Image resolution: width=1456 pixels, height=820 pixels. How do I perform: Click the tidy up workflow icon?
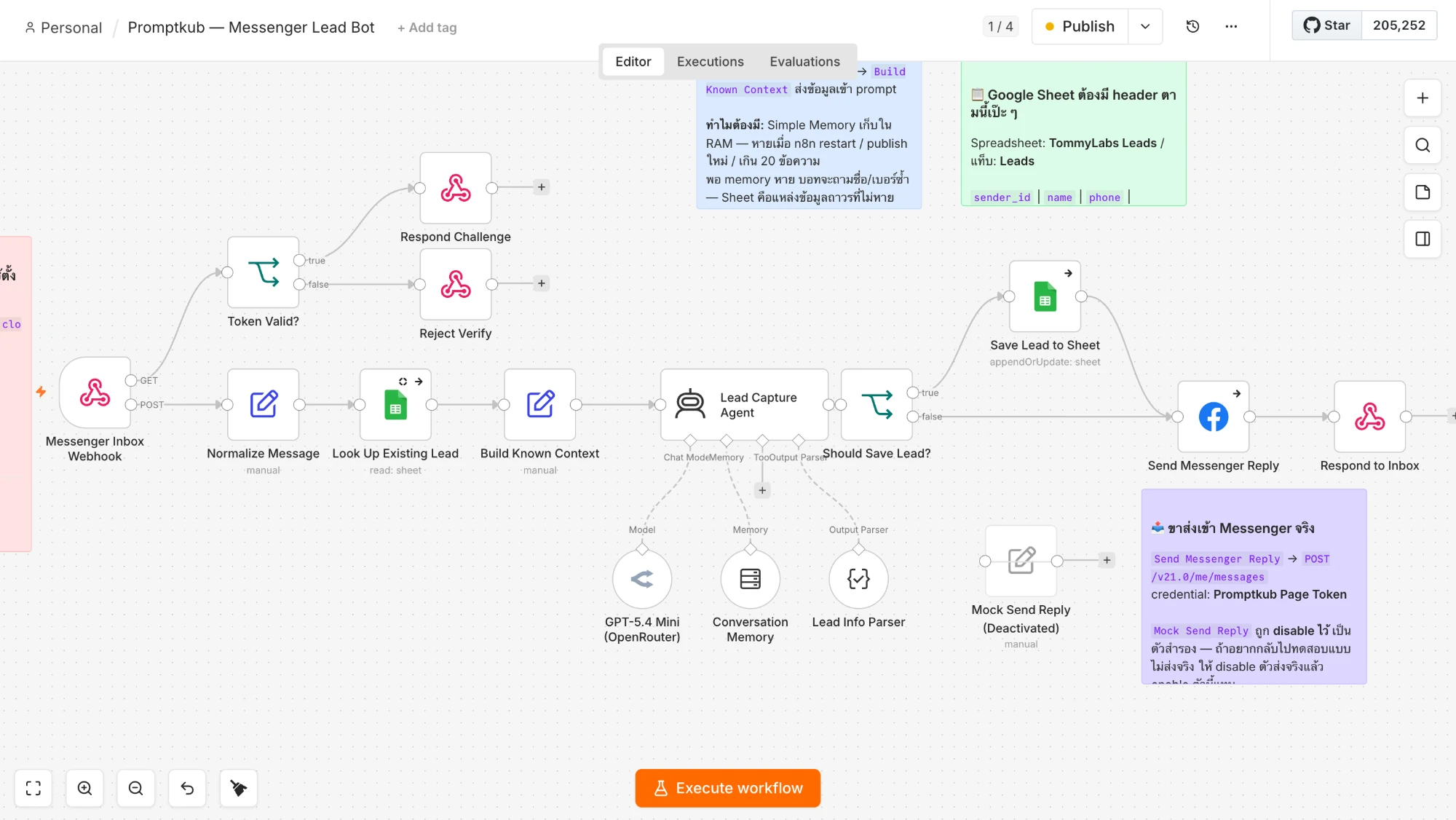pos(238,788)
